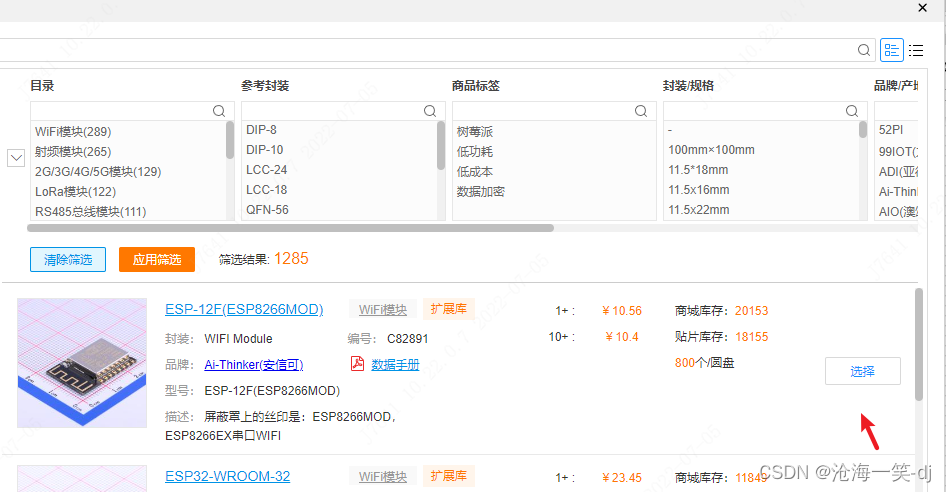
Task: Switch to compact list view icon
Action: 916,50
